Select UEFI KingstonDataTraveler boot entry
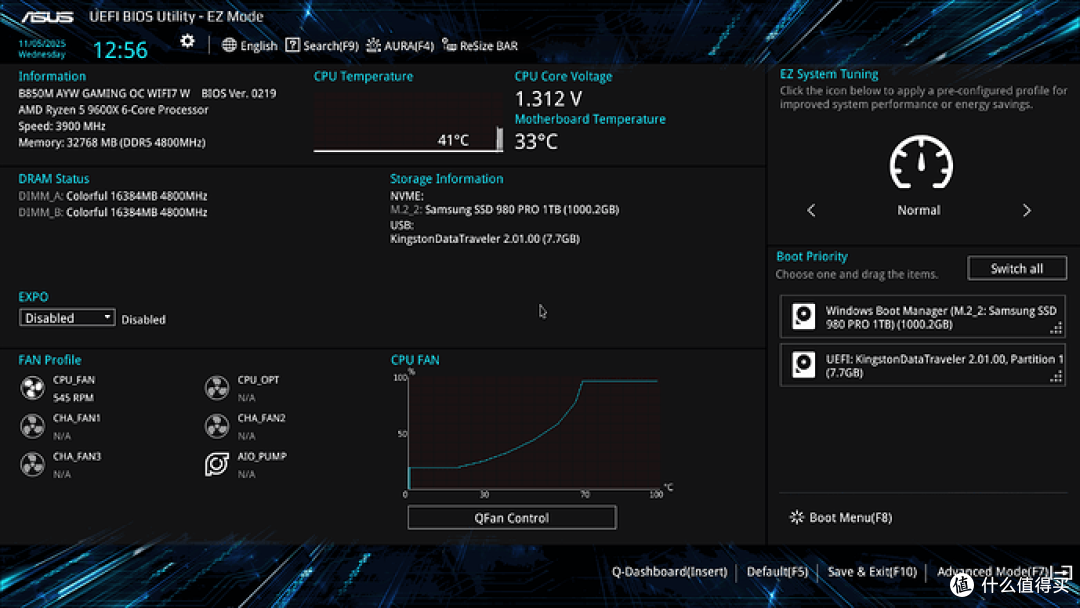Screen dimensions: 1080x608 [x=922, y=365]
